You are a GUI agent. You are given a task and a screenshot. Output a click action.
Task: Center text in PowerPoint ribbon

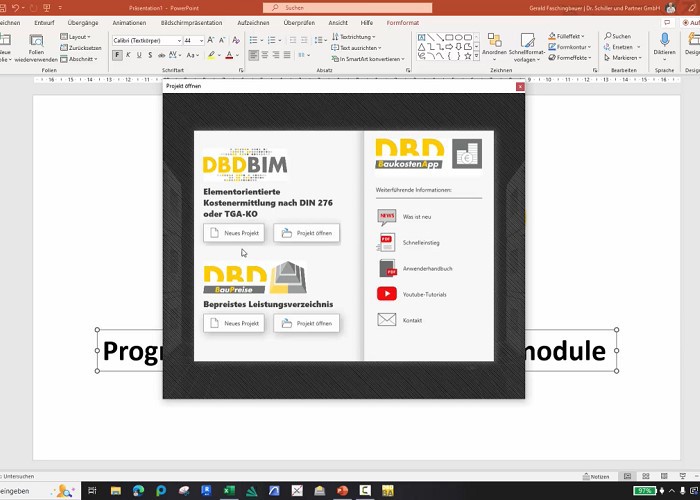click(265, 55)
